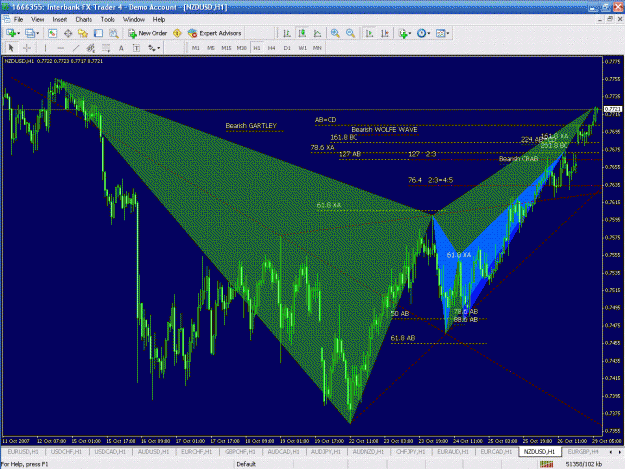Open the Templates icon
Image resolution: width=625 pixels, height=469 pixels.
(x=440, y=33)
